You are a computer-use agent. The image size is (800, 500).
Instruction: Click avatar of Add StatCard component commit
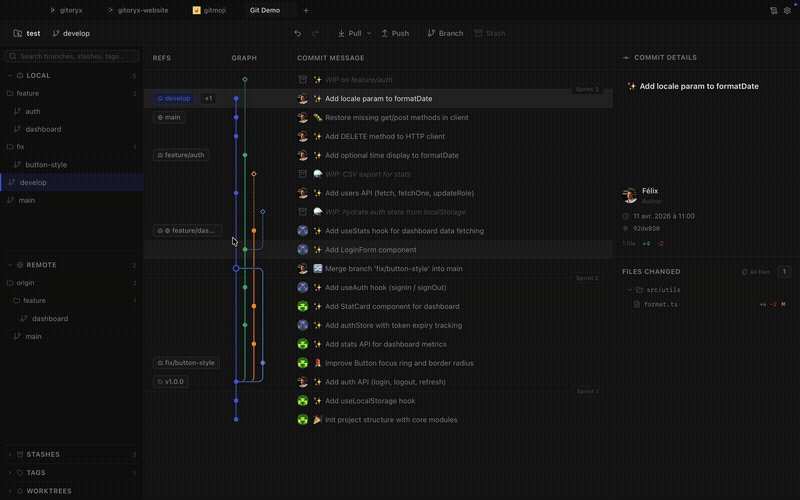coord(303,306)
